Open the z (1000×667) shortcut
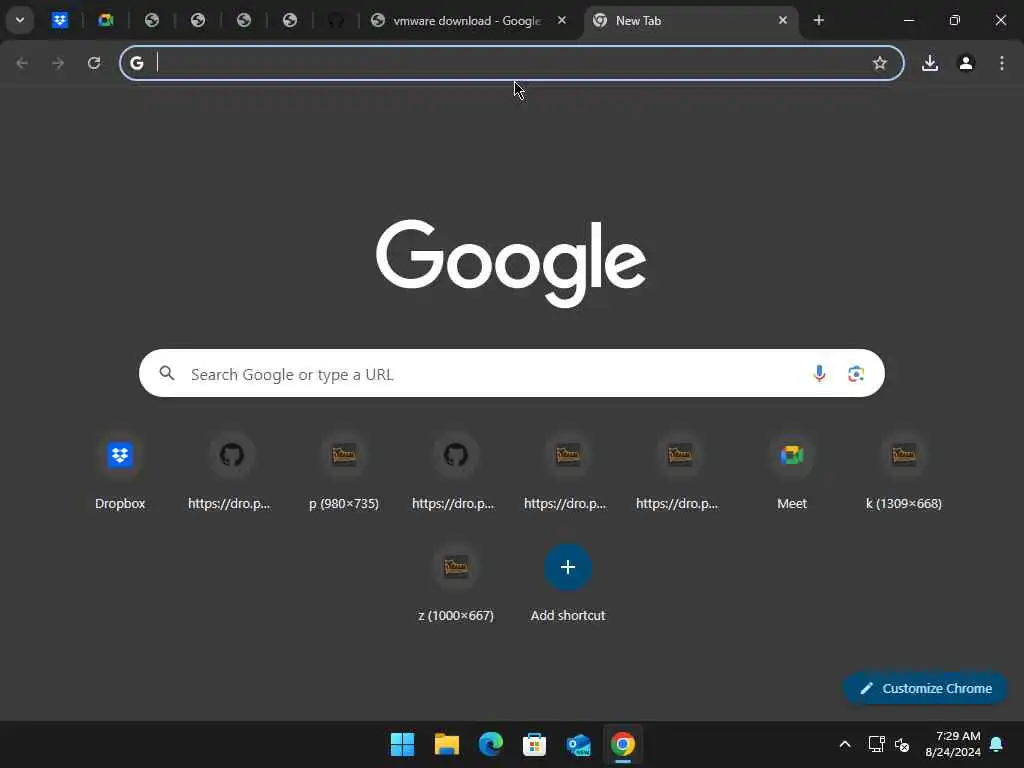1024x768 pixels. 456,583
